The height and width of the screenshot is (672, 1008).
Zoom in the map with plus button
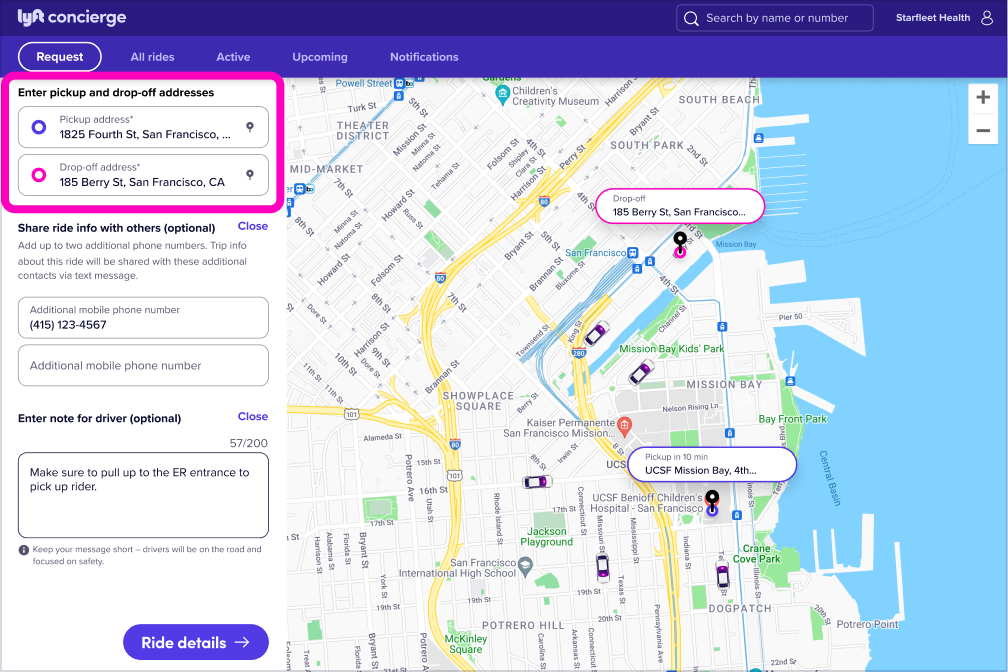(x=983, y=98)
